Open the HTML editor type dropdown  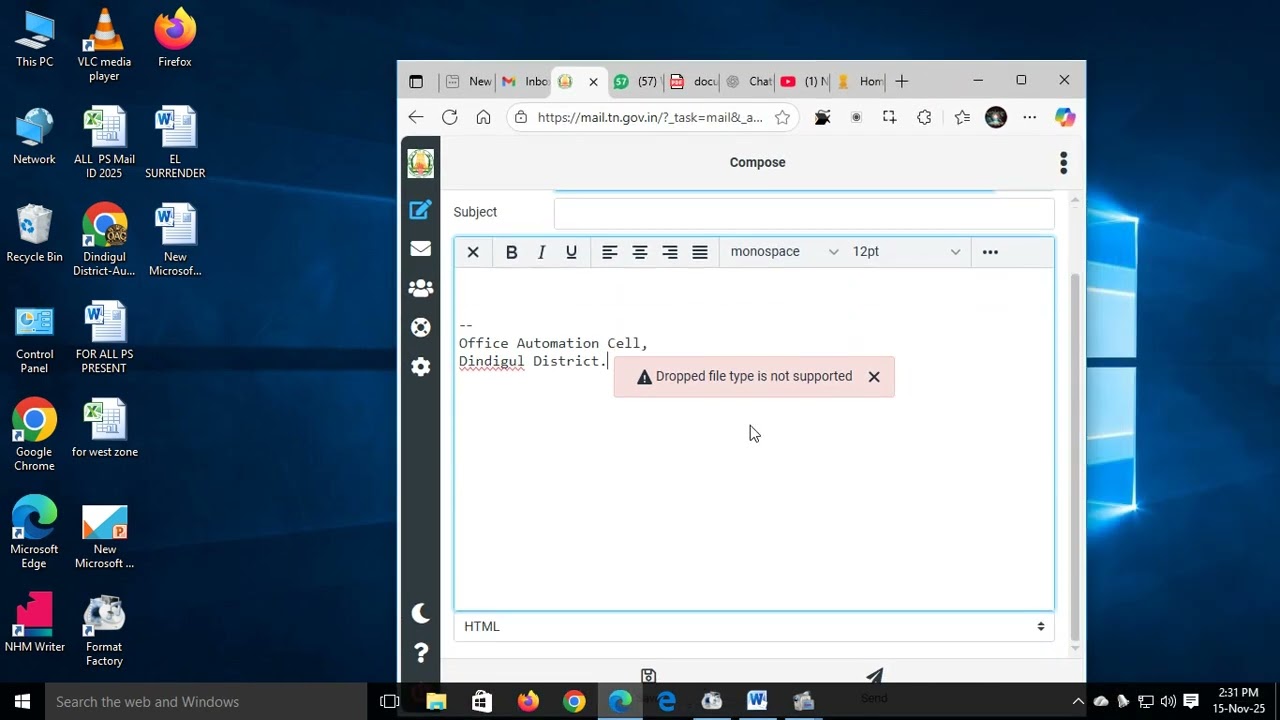(x=754, y=627)
